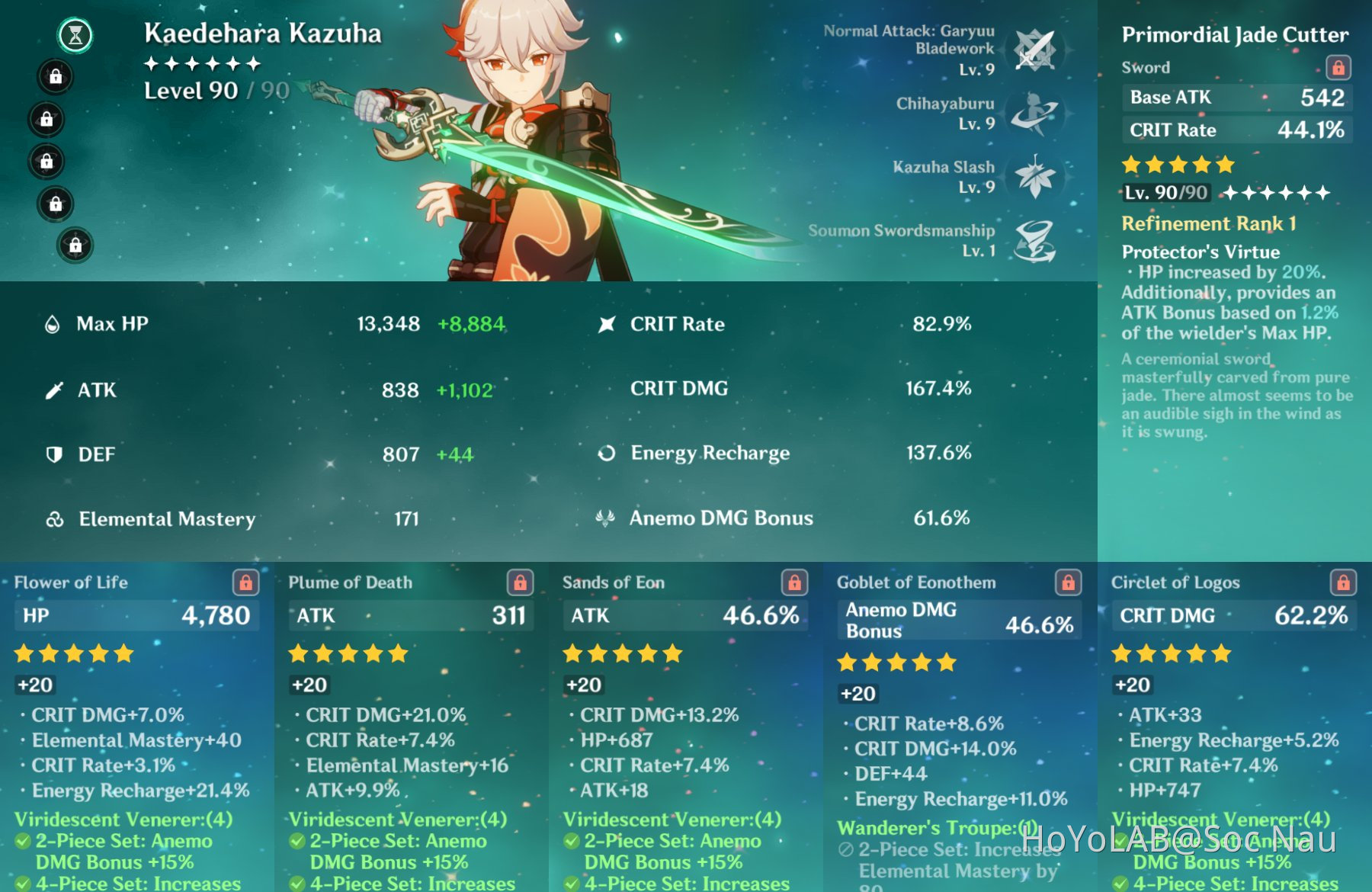Click the topmost locked constellation icon
1372x892 pixels.
point(56,76)
